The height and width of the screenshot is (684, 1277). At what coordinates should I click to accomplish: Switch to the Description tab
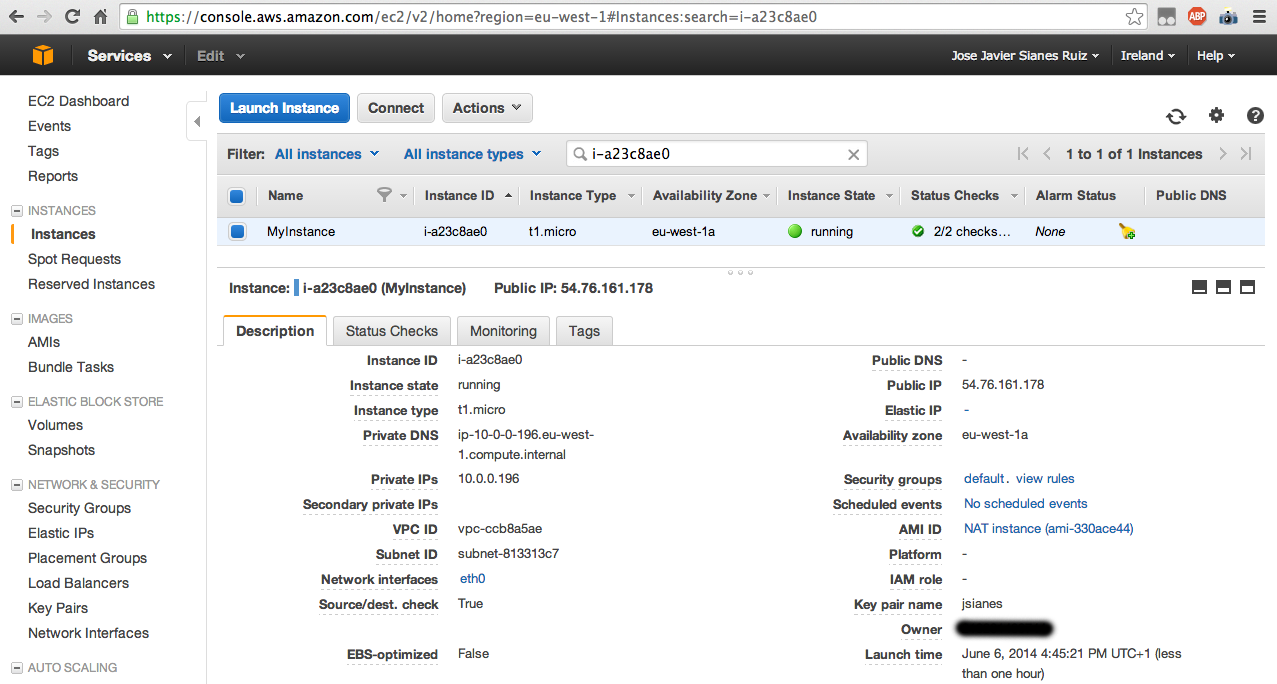[x=275, y=331]
